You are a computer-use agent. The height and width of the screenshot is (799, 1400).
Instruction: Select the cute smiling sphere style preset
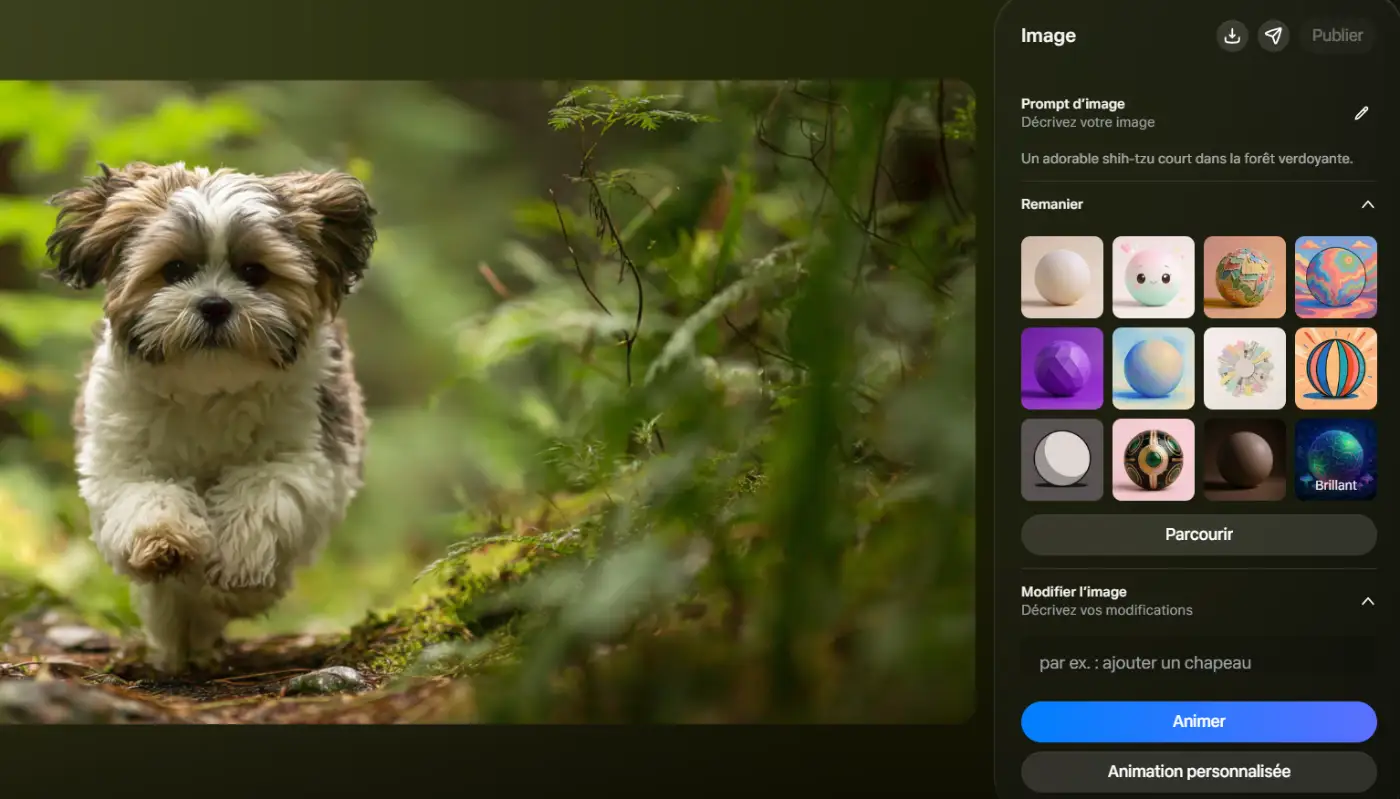click(x=1153, y=277)
